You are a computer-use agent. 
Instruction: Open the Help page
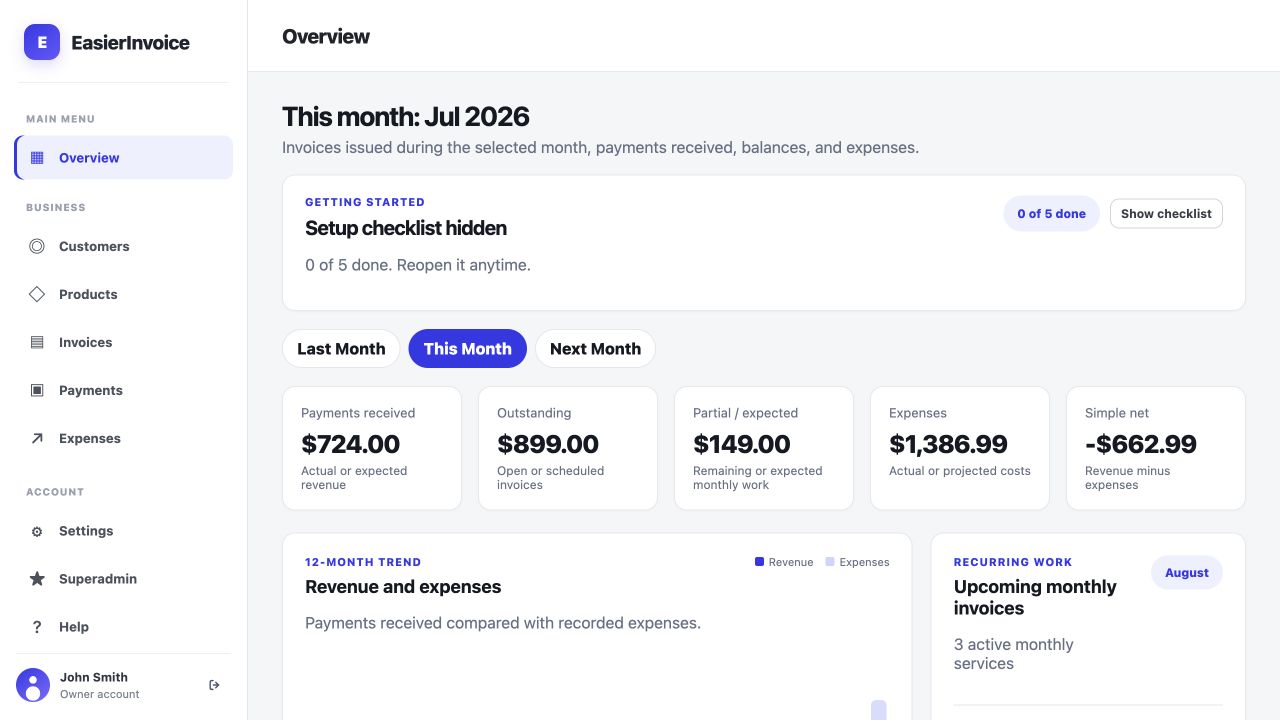(124, 627)
